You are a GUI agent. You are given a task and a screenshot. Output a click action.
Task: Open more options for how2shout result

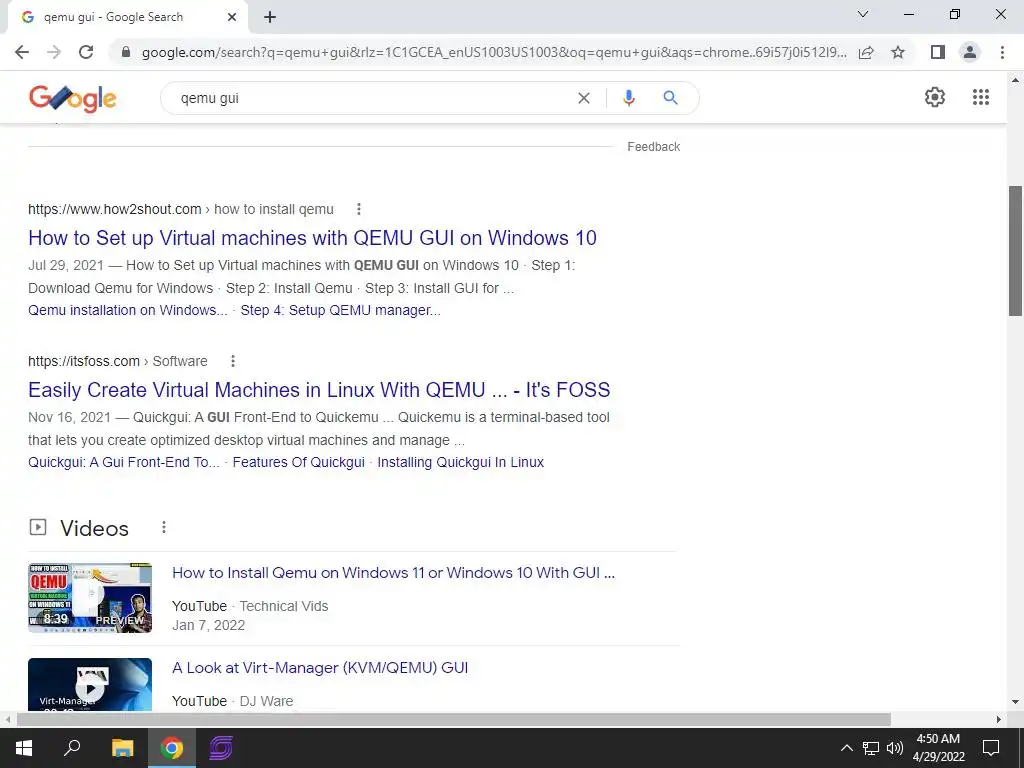pos(359,209)
